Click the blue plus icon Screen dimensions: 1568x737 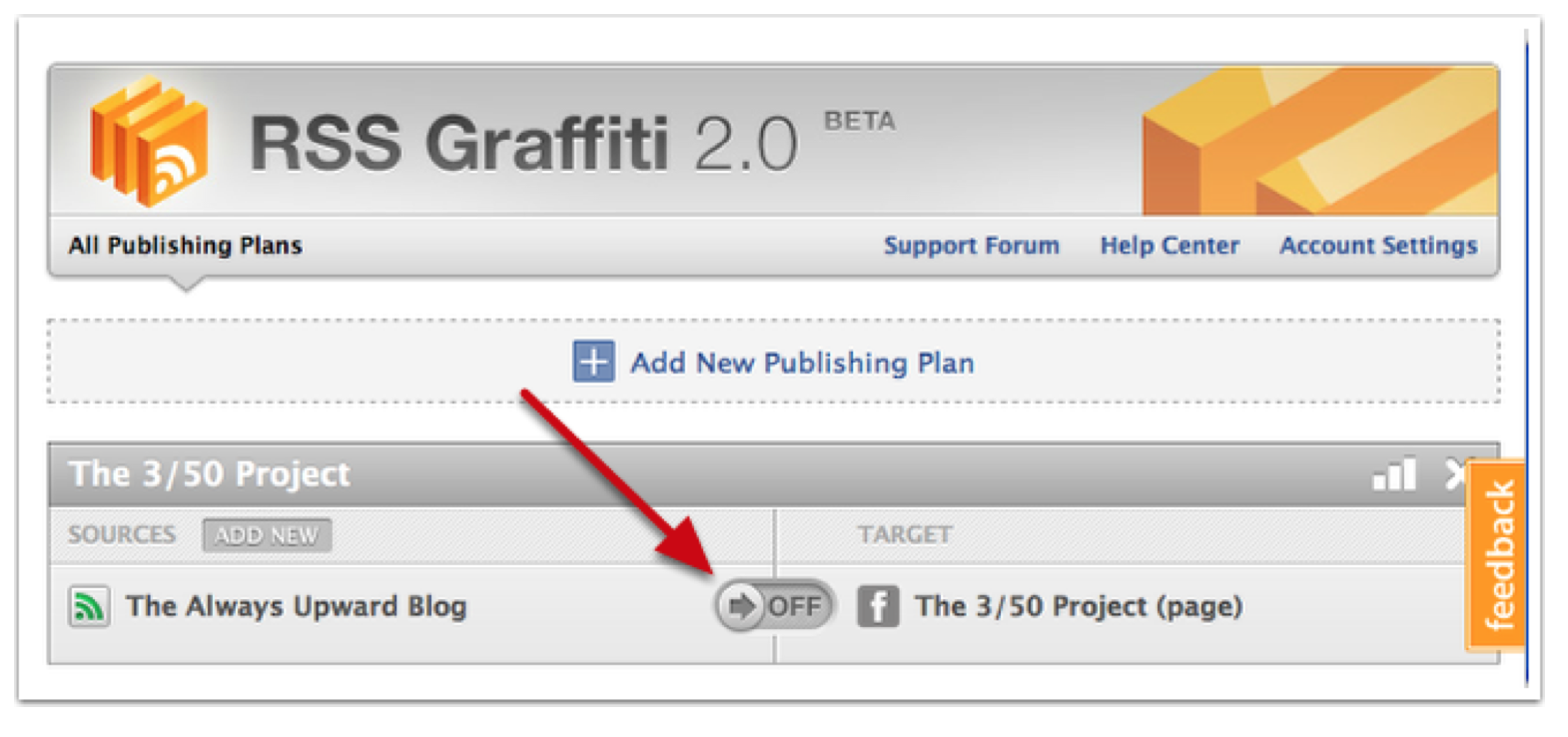pos(593,362)
